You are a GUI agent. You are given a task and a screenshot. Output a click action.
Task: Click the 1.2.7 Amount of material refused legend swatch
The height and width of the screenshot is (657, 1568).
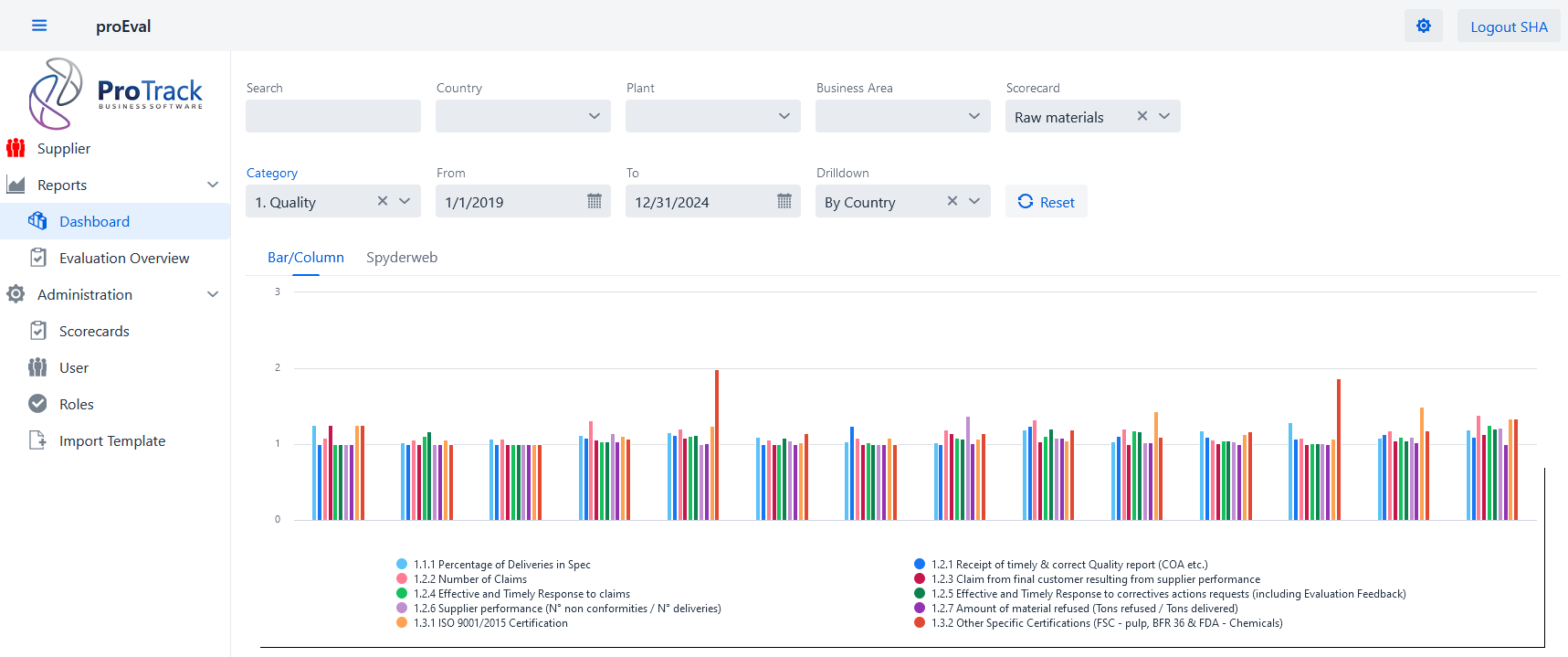click(x=920, y=609)
